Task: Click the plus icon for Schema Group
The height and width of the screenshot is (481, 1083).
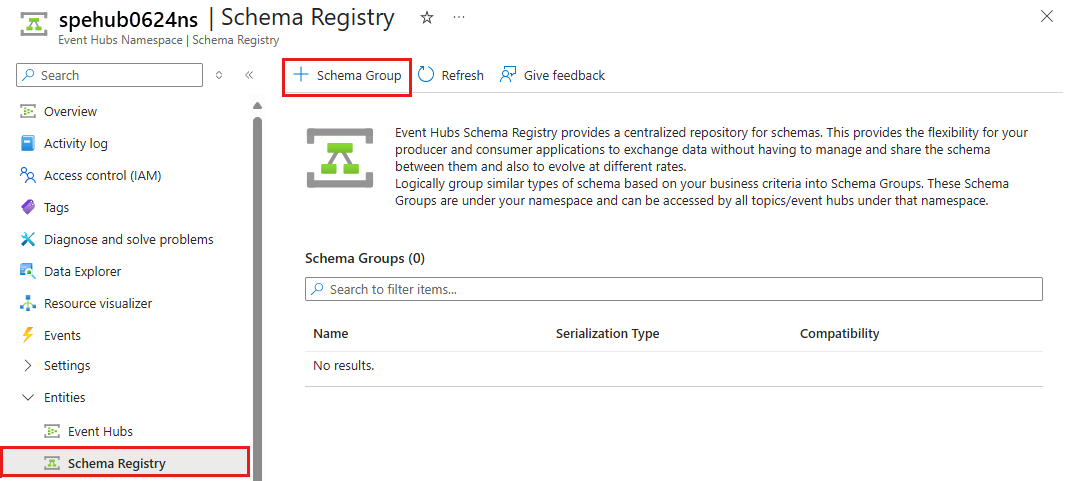Action: 301,75
